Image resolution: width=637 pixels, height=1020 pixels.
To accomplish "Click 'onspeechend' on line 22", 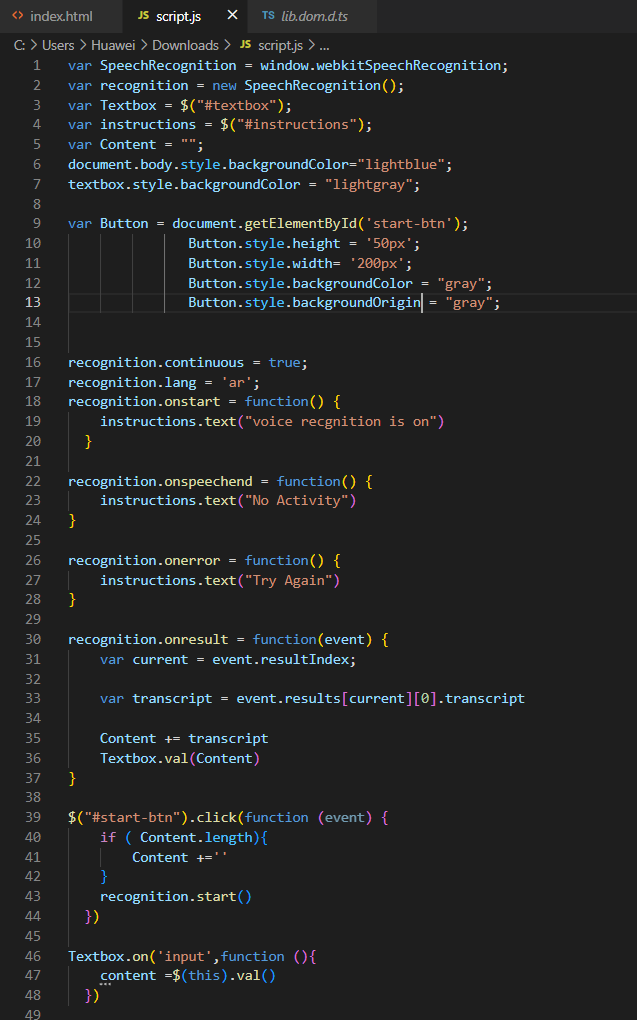I will click(208, 481).
